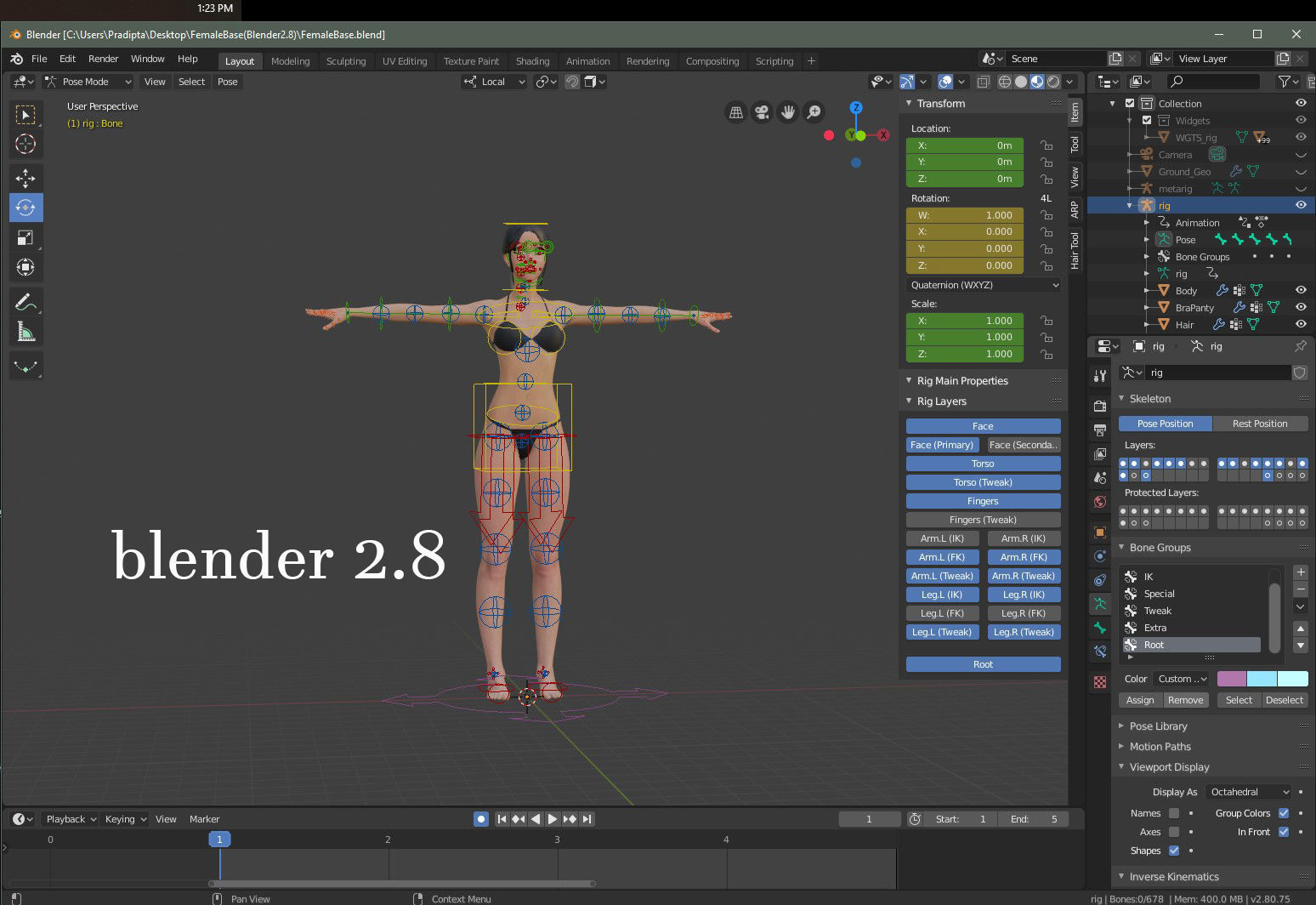Viewport: 1316px width, 905px height.
Task: Toggle the In Front checkbox
Action: click(x=1284, y=832)
